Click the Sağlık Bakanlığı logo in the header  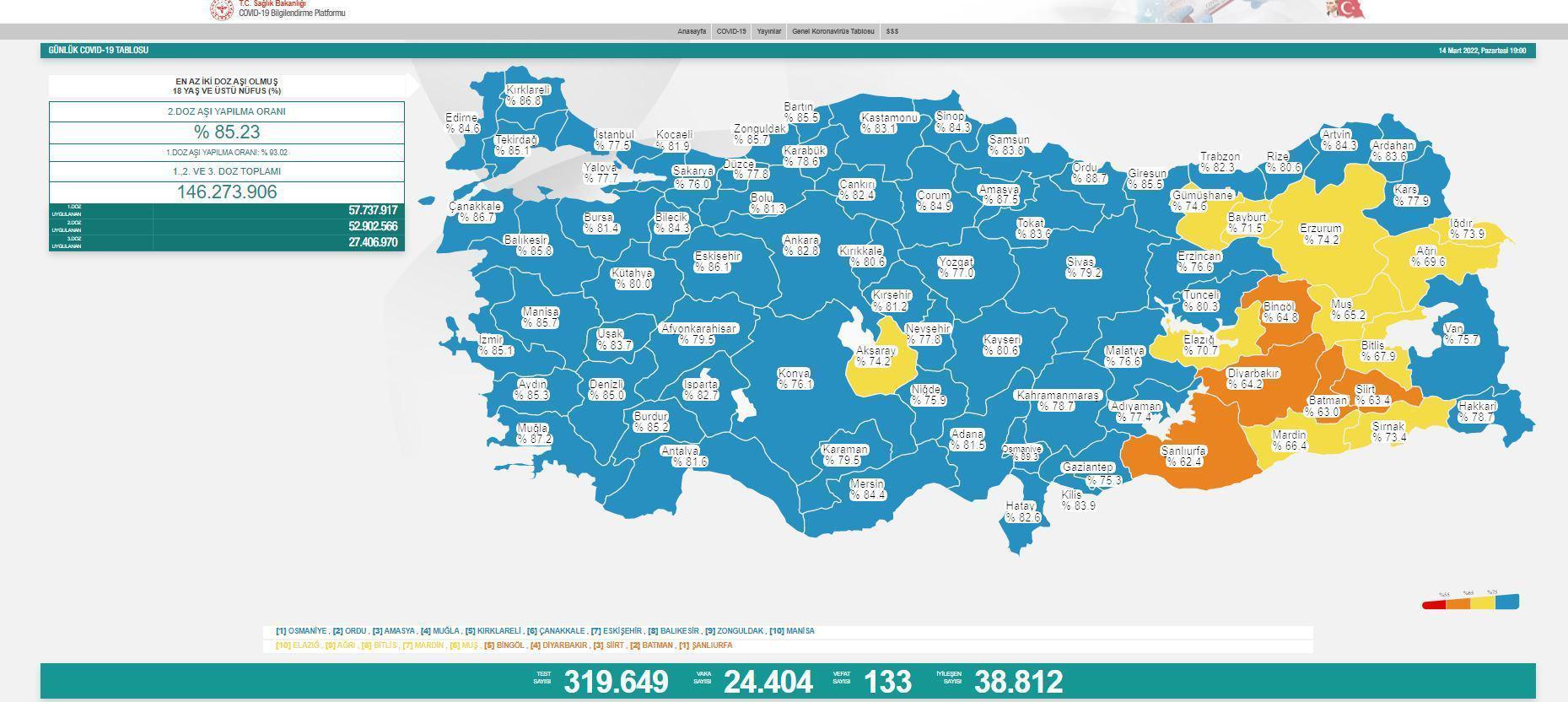click(221, 9)
